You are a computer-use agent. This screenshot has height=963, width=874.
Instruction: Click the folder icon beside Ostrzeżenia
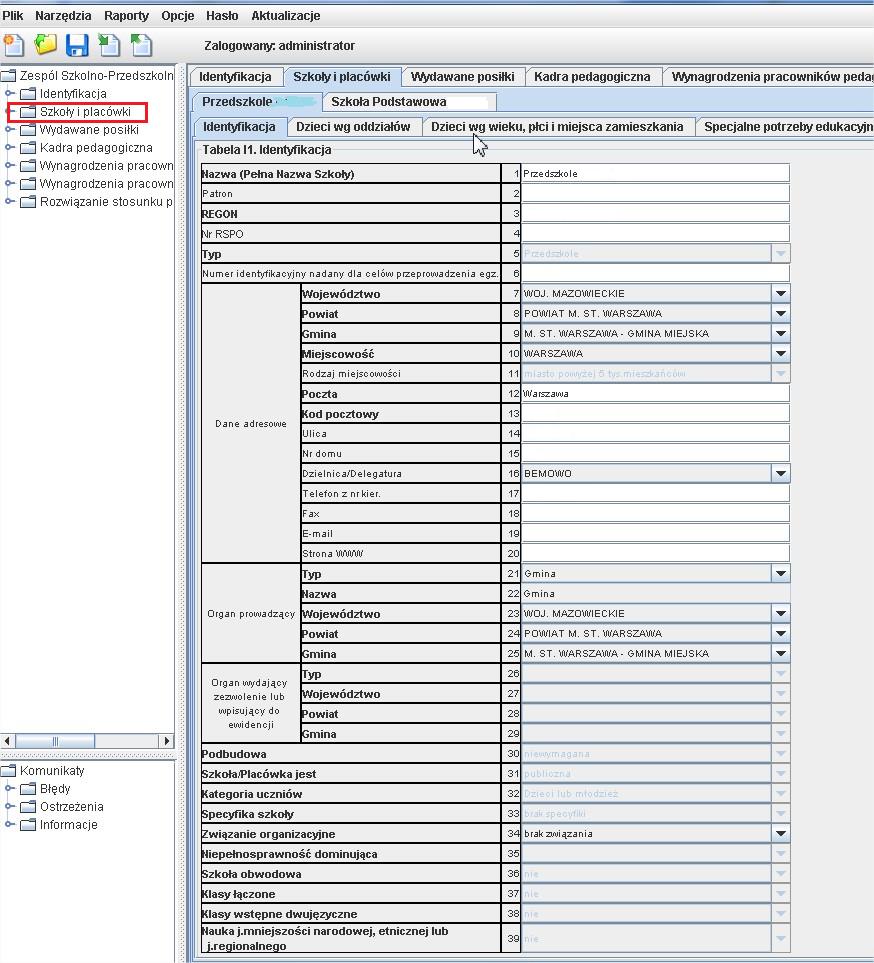pyautogui.click(x=28, y=806)
